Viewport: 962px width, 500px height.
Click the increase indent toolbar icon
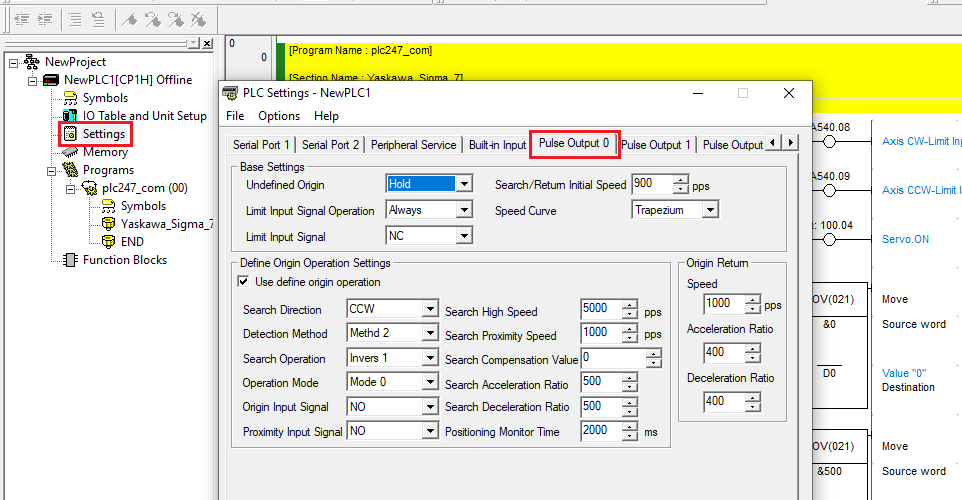[45, 20]
